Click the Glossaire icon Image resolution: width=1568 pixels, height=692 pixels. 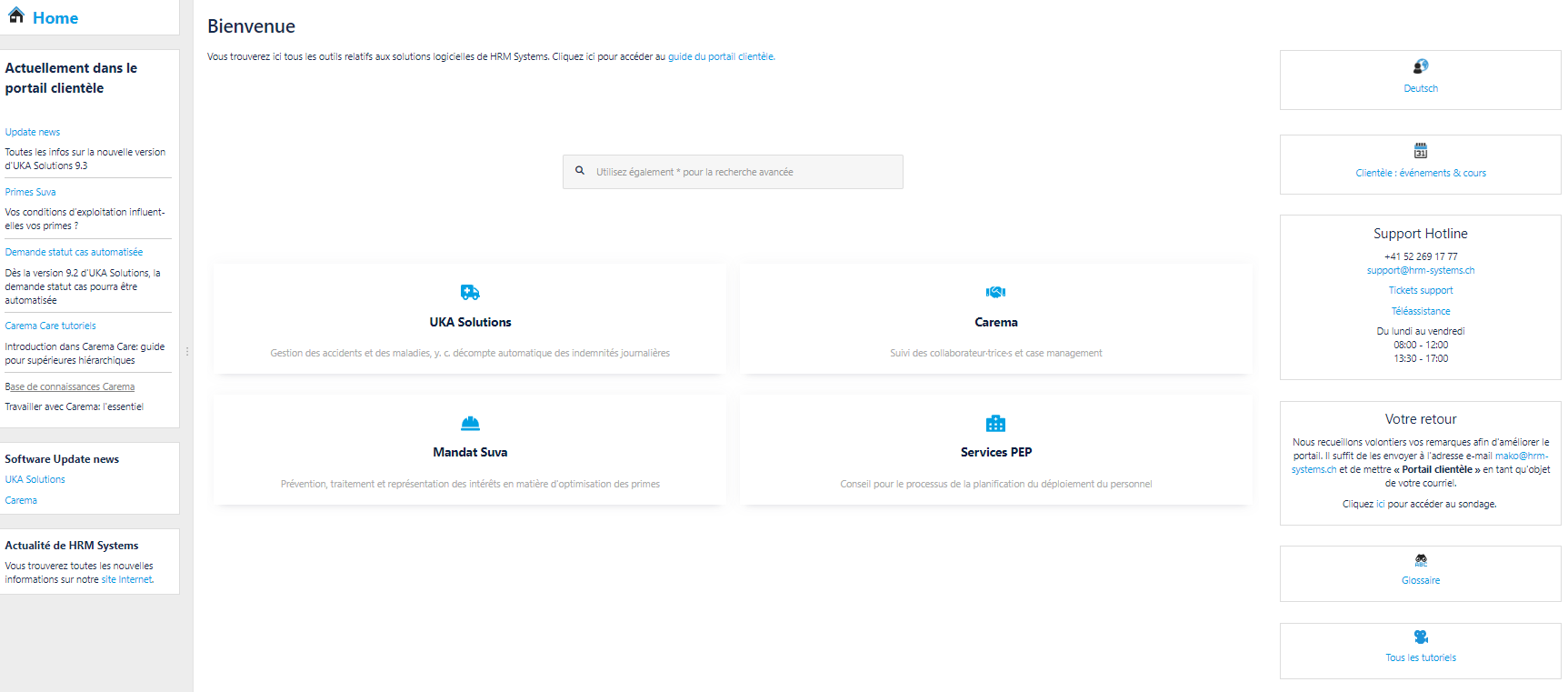[1421, 560]
